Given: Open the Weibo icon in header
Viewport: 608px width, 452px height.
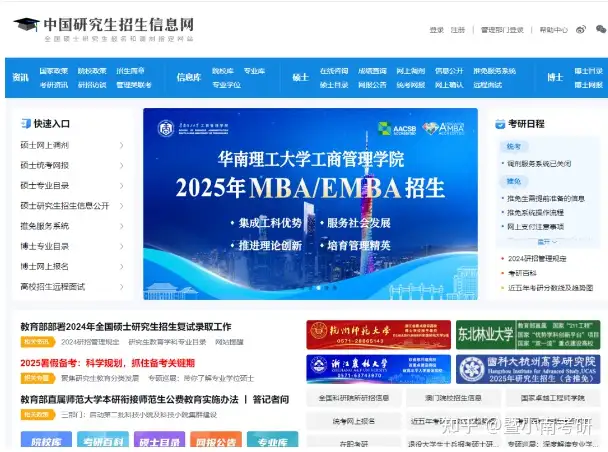Looking at the screenshot, I should 581,29.
